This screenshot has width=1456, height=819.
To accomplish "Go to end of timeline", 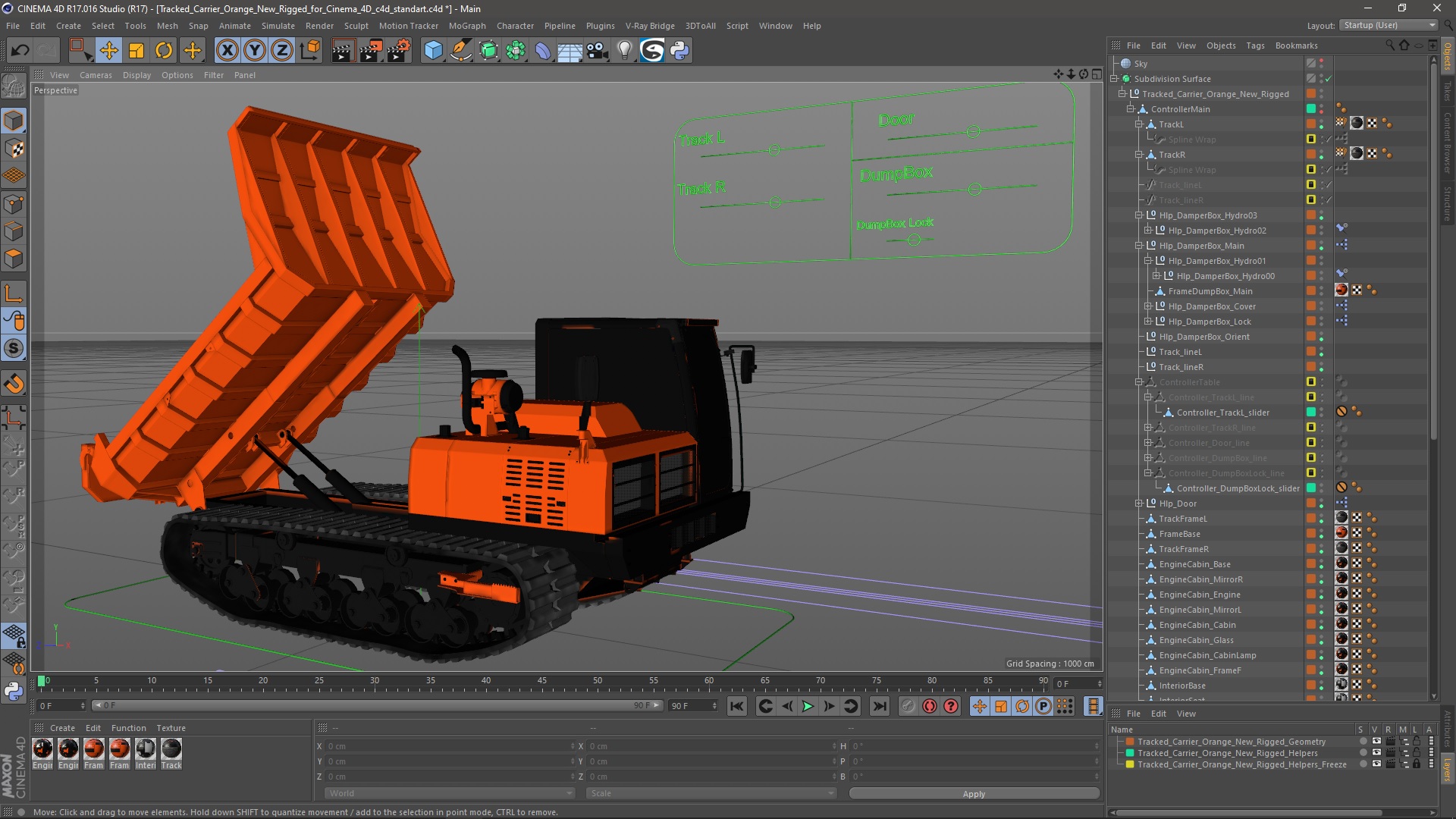I will click(879, 706).
